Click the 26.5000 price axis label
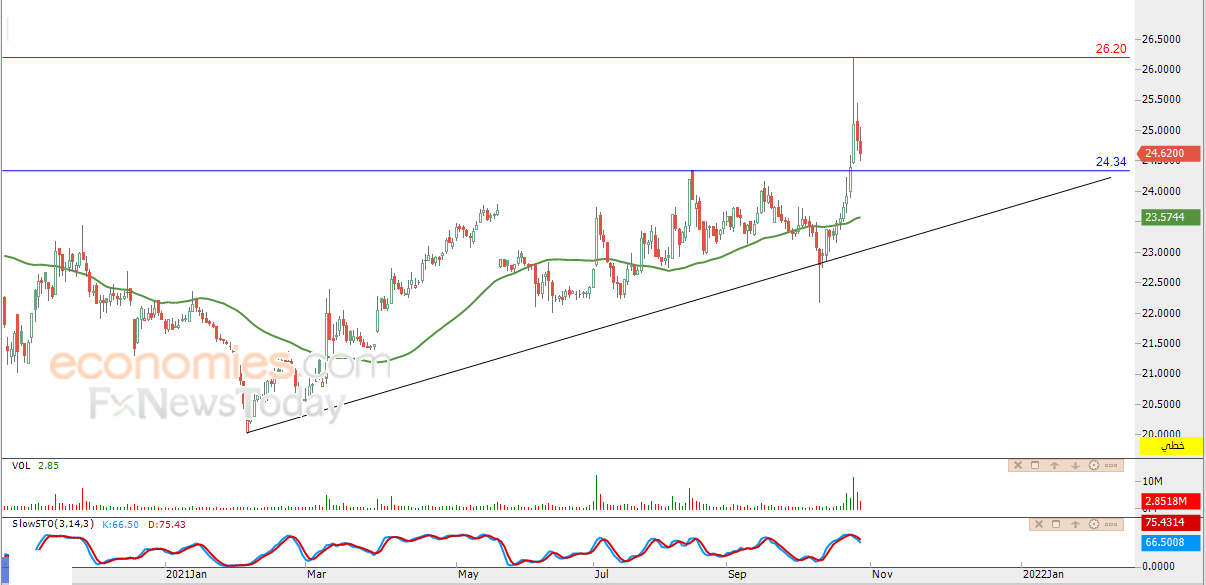Screen dimensions: 1206x585 coord(1164,39)
